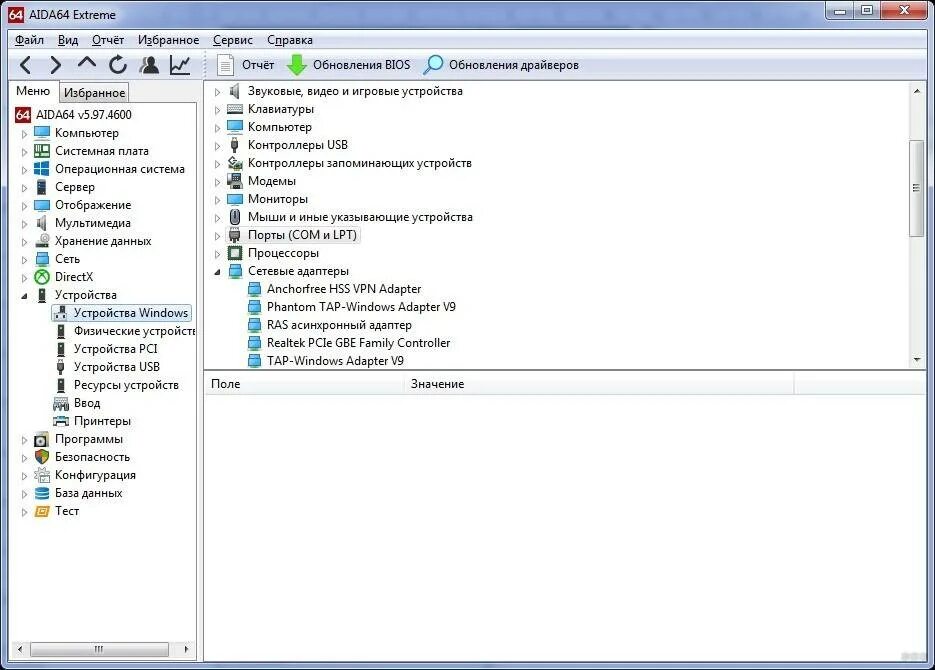Open the Справка menu
This screenshot has height=670, width=935.
click(x=290, y=40)
